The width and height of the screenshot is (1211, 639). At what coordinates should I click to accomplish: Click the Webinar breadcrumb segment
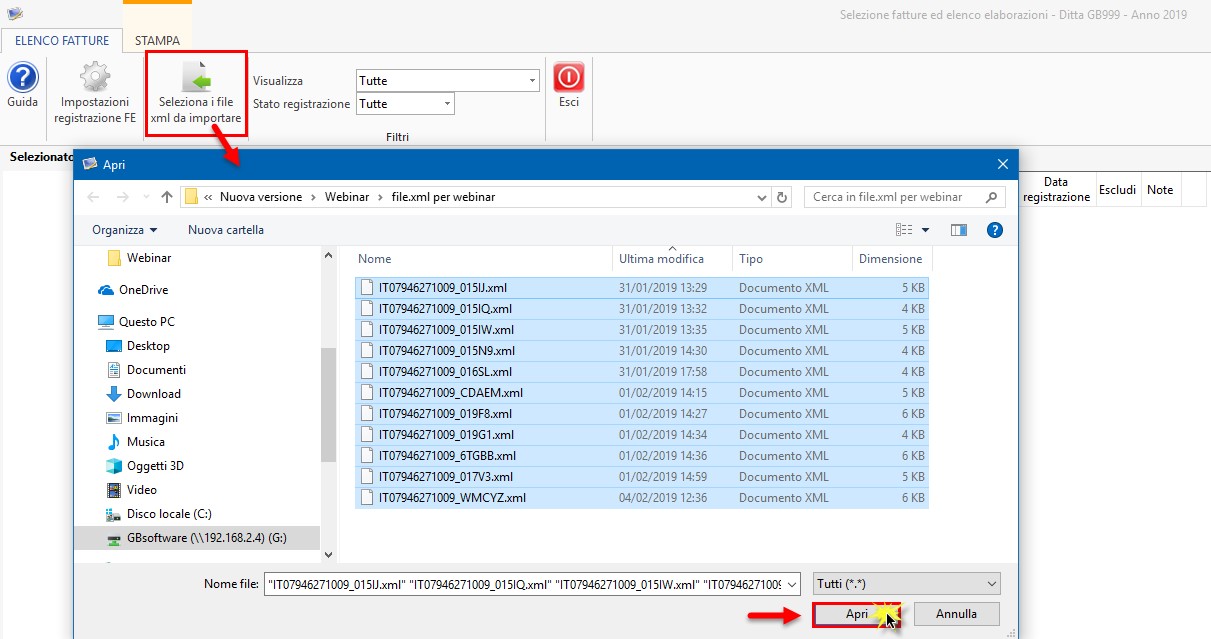346,197
